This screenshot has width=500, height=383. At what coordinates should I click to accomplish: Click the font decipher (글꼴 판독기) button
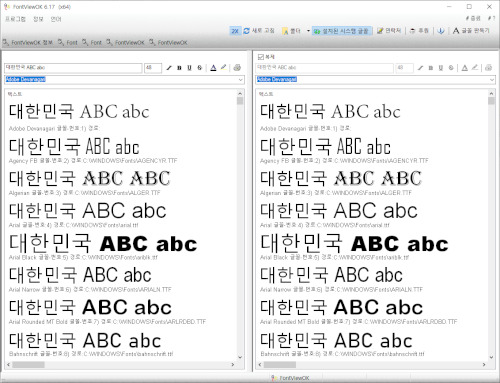point(471,31)
